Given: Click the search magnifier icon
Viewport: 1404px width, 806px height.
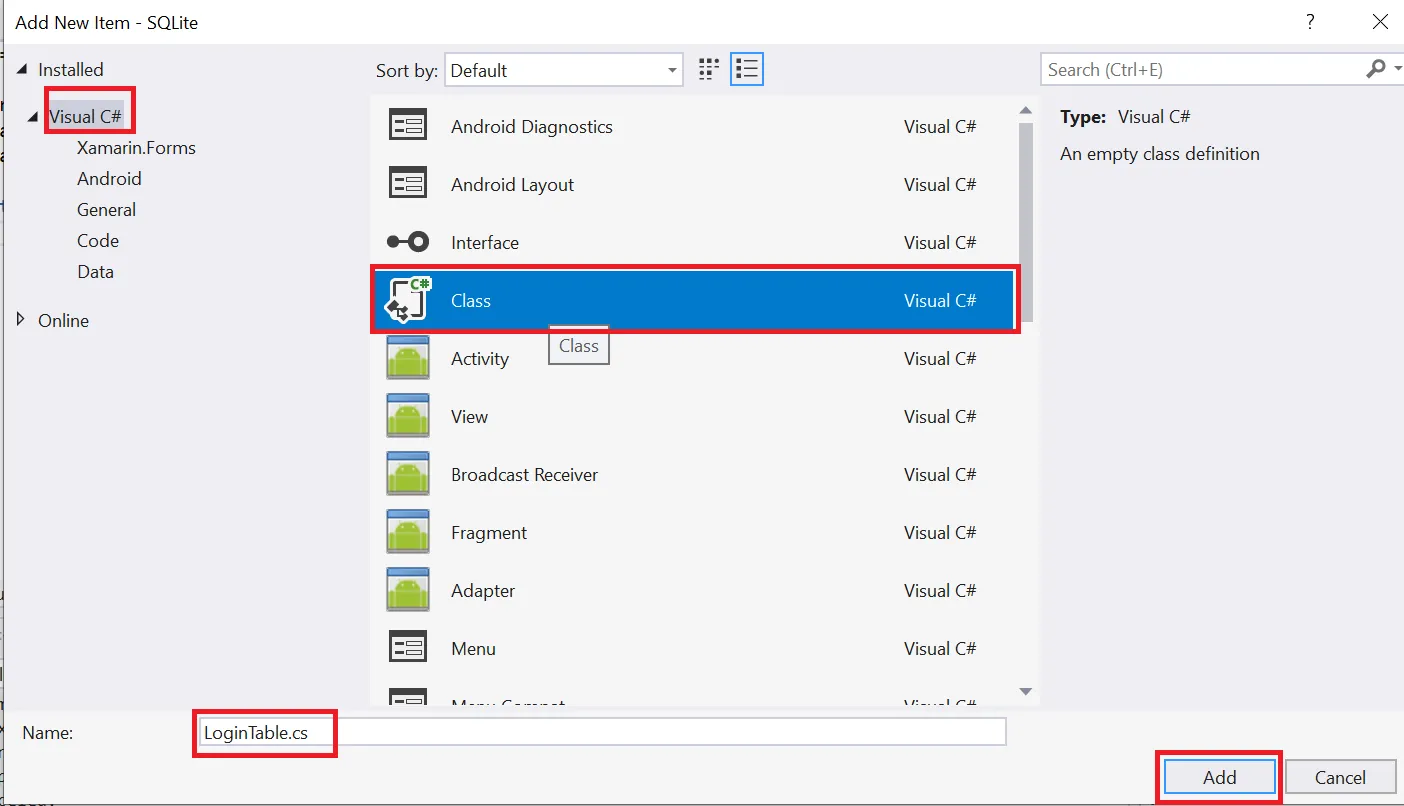Looking at the screenshot, I should point(1376,69).
